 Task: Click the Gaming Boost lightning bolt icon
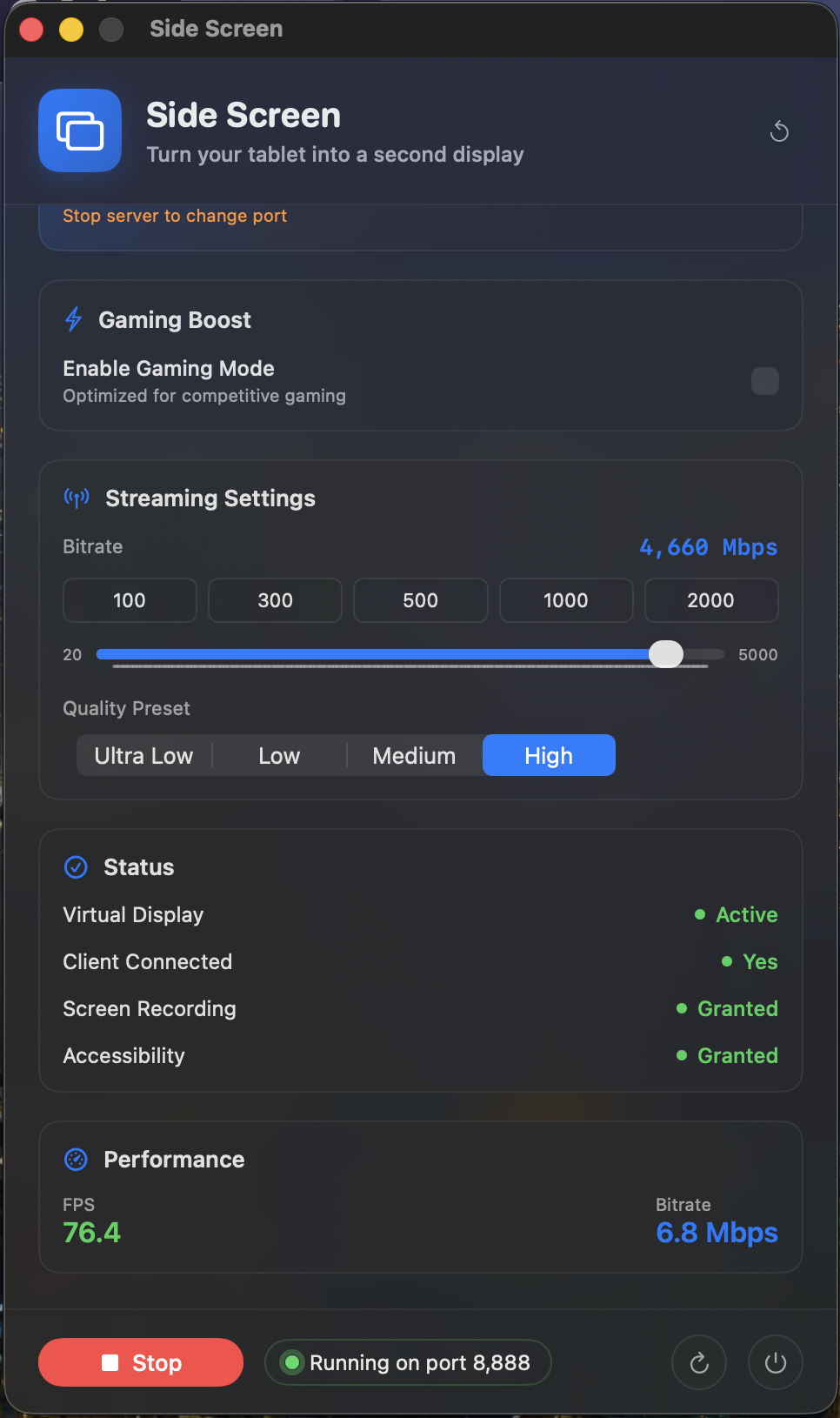click(73, 319)
